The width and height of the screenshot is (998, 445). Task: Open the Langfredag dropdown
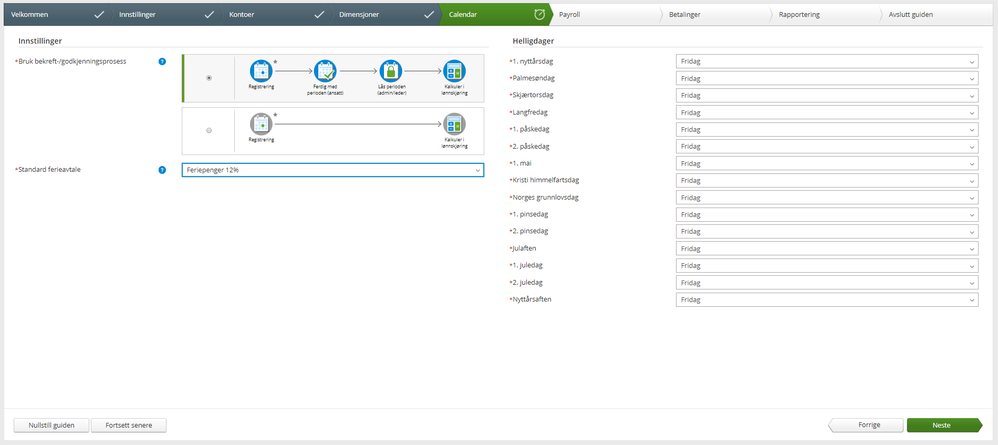coord(827,113)
